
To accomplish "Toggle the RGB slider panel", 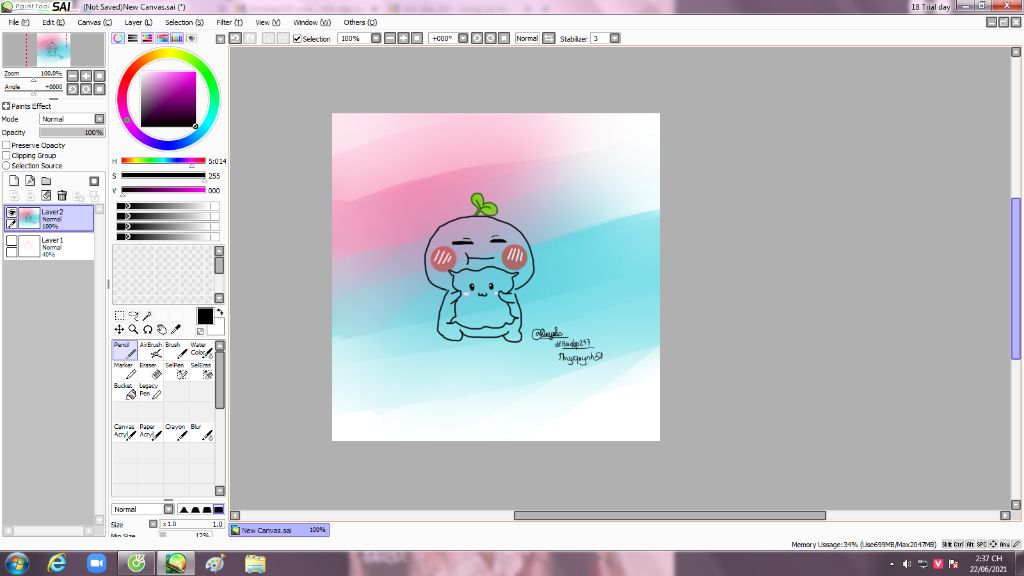I will (x=133, y=39).
